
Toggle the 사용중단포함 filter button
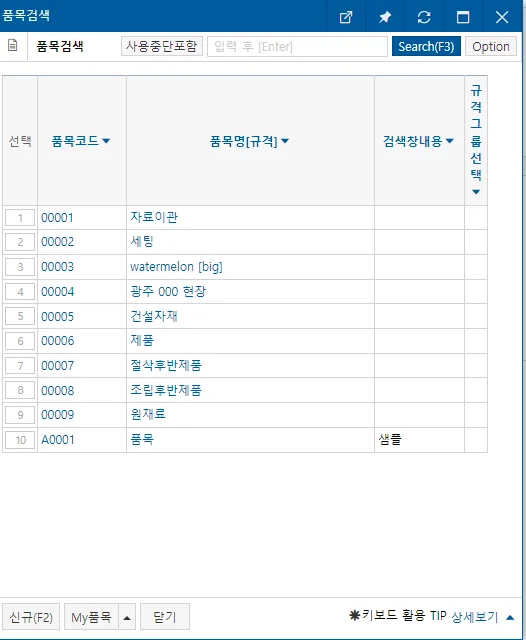[x=162, y=46]
